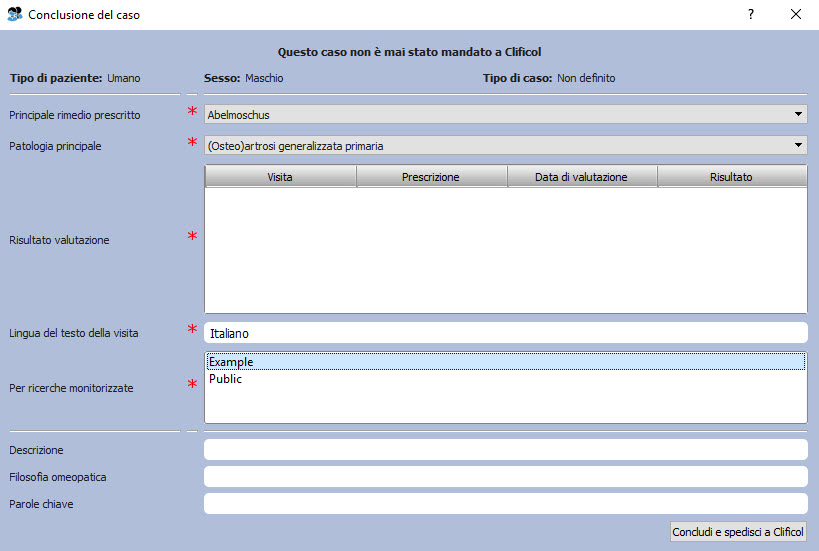Click the question mark help button

point(751,14)
